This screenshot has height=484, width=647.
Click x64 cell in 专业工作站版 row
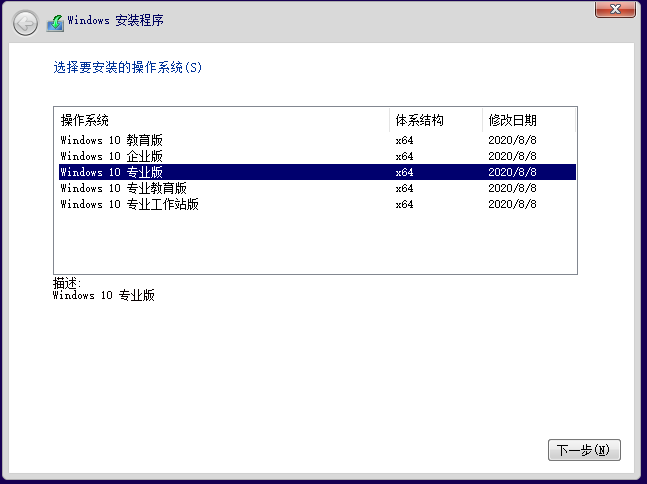pyautogui.click(x=404, y=204)
